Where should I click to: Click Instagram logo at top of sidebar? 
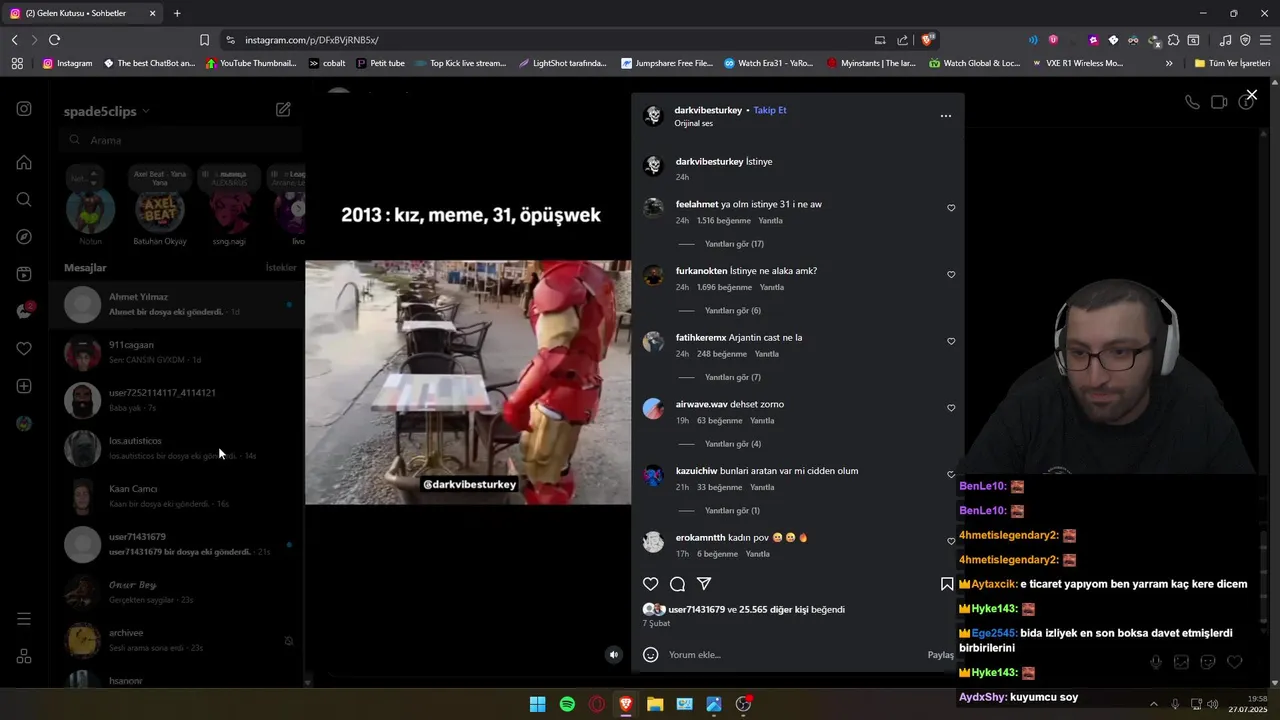[24, 109]
